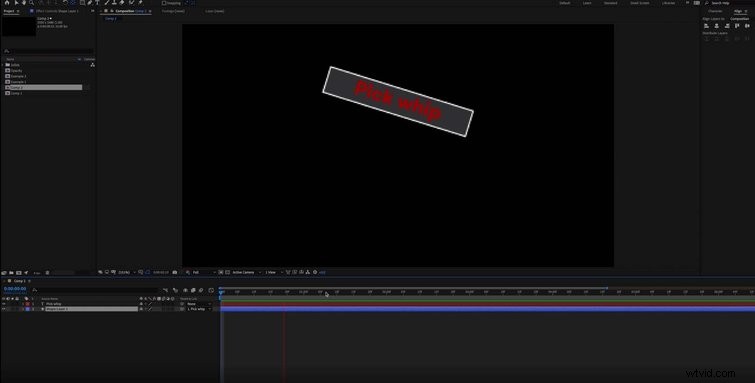Open the Align Layers to Composition dropdown

pos(740,19)
